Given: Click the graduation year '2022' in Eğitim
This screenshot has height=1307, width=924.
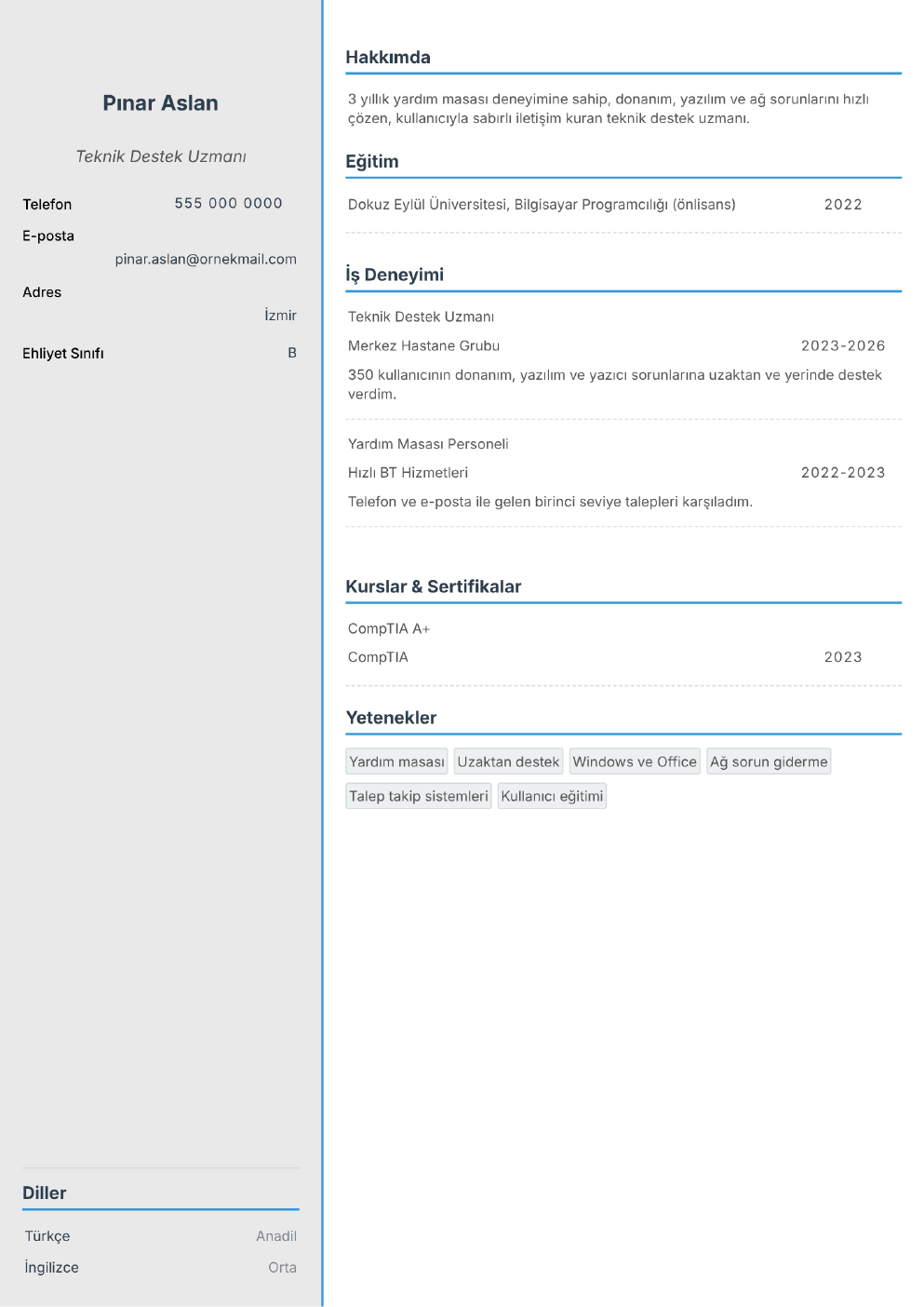Looking at the screenshot, I should click(843, 204).
